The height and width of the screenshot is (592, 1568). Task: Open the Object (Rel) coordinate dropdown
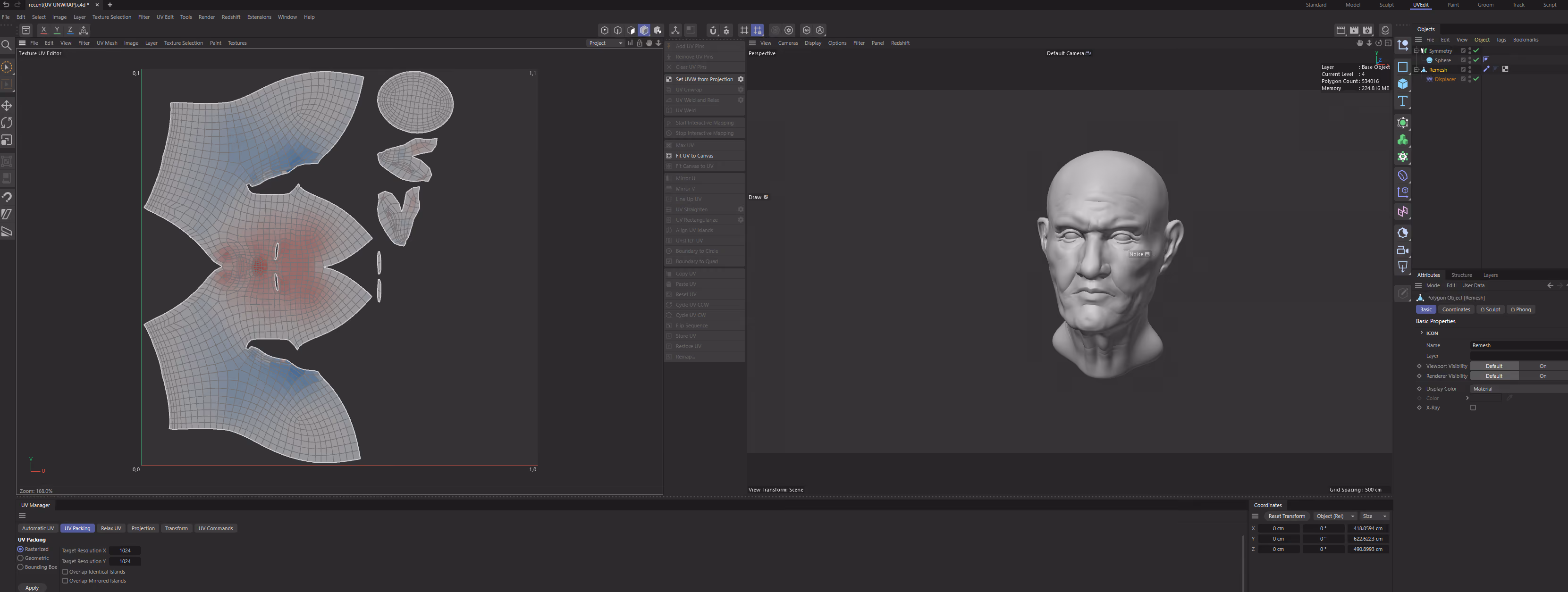[1334, 517]
